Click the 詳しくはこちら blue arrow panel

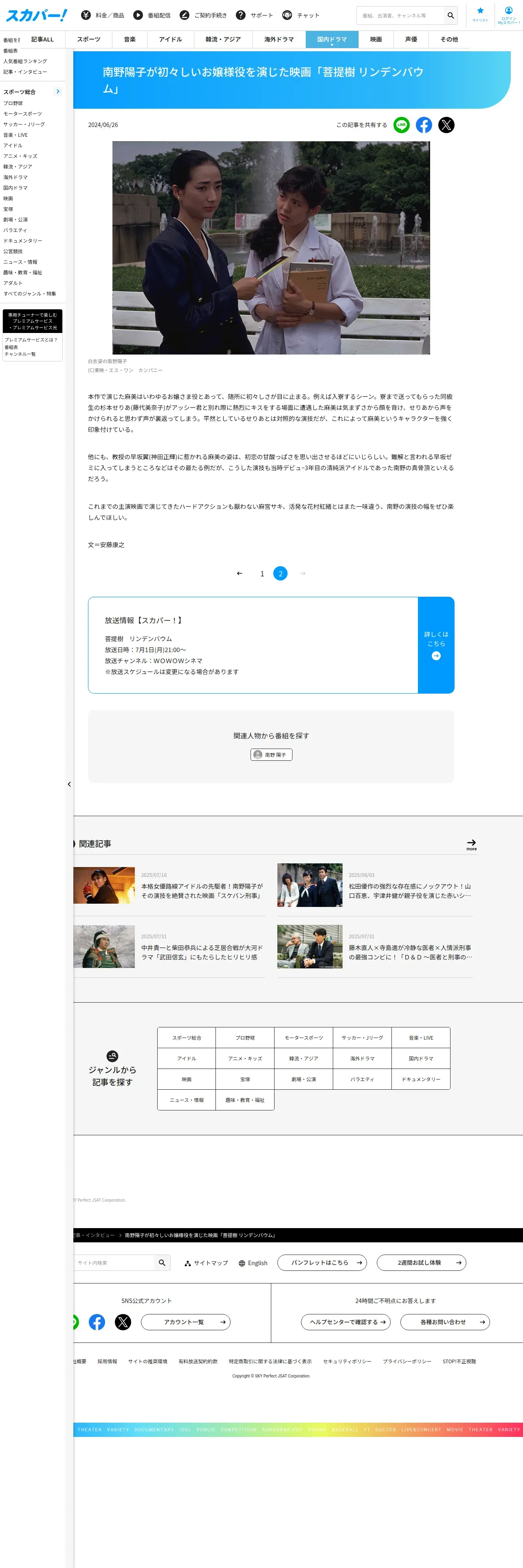click(x=436, y=645)
